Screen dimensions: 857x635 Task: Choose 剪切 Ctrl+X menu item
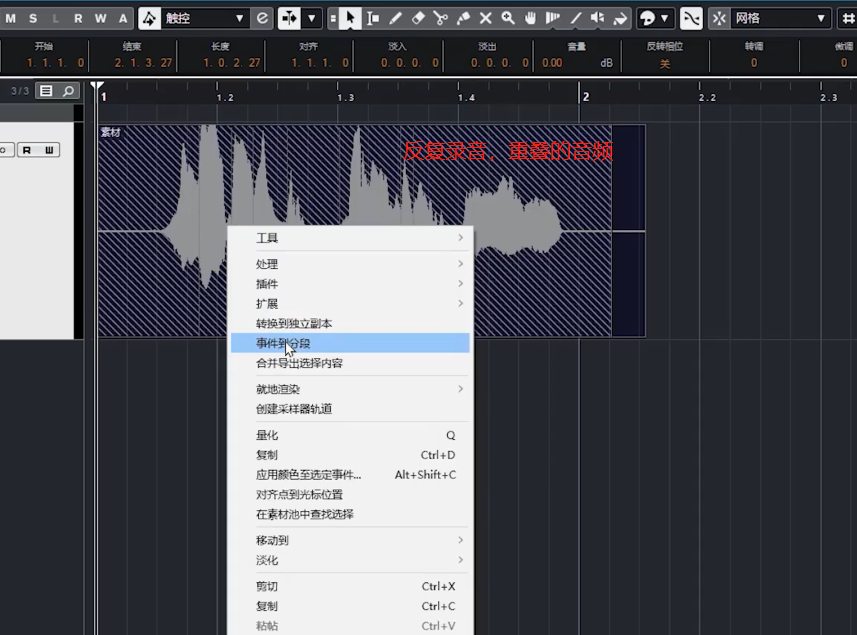(x=350, y=586)
